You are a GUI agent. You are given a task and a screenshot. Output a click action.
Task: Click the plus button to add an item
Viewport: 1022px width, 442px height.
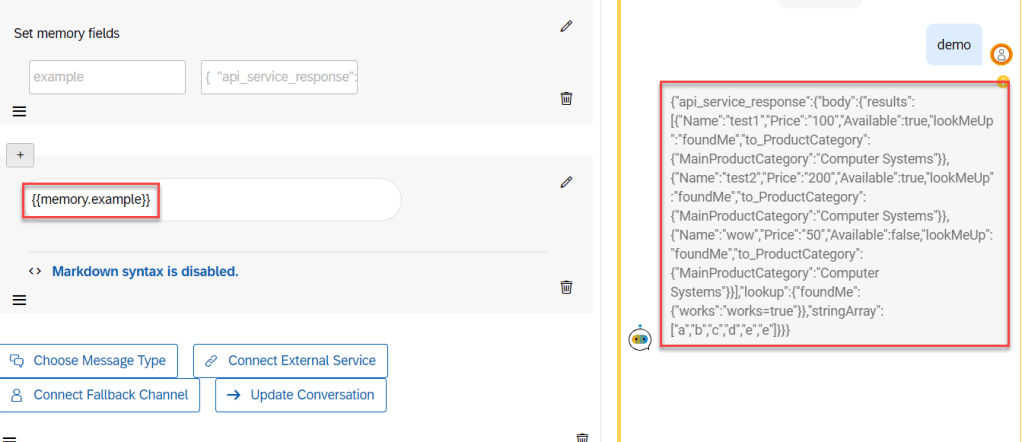(x=20, y=154)
